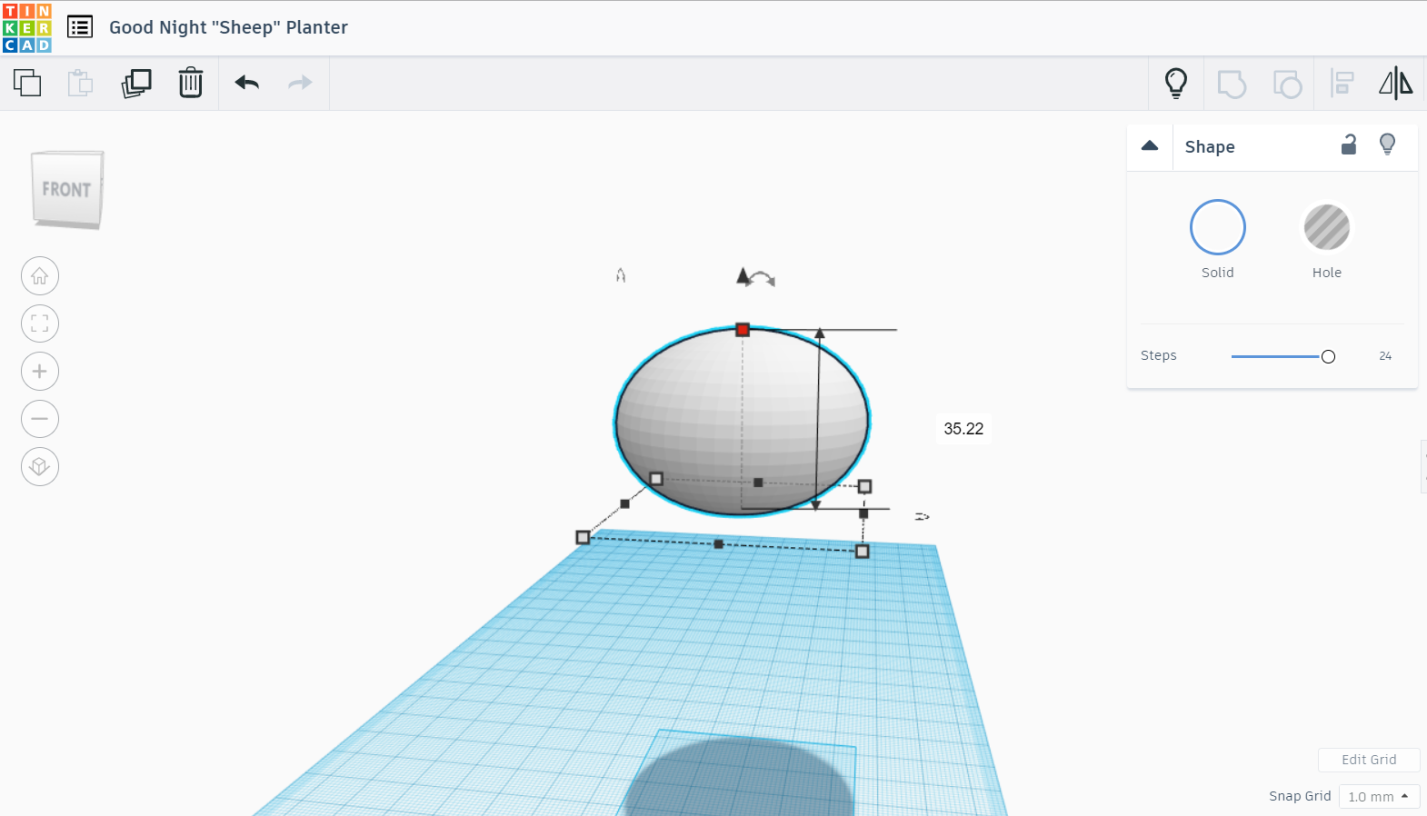Click the Copy toolbar icon
Viewport: 1427px width, 816px height.
coord(27,83)
